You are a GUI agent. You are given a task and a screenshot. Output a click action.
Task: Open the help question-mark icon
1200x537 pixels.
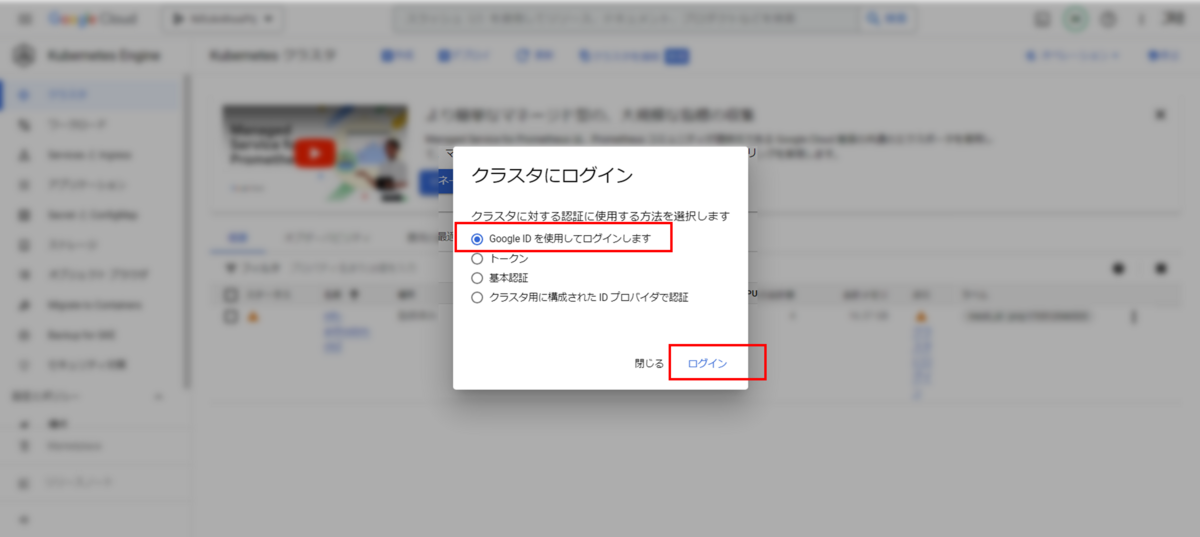point(1108,19)
